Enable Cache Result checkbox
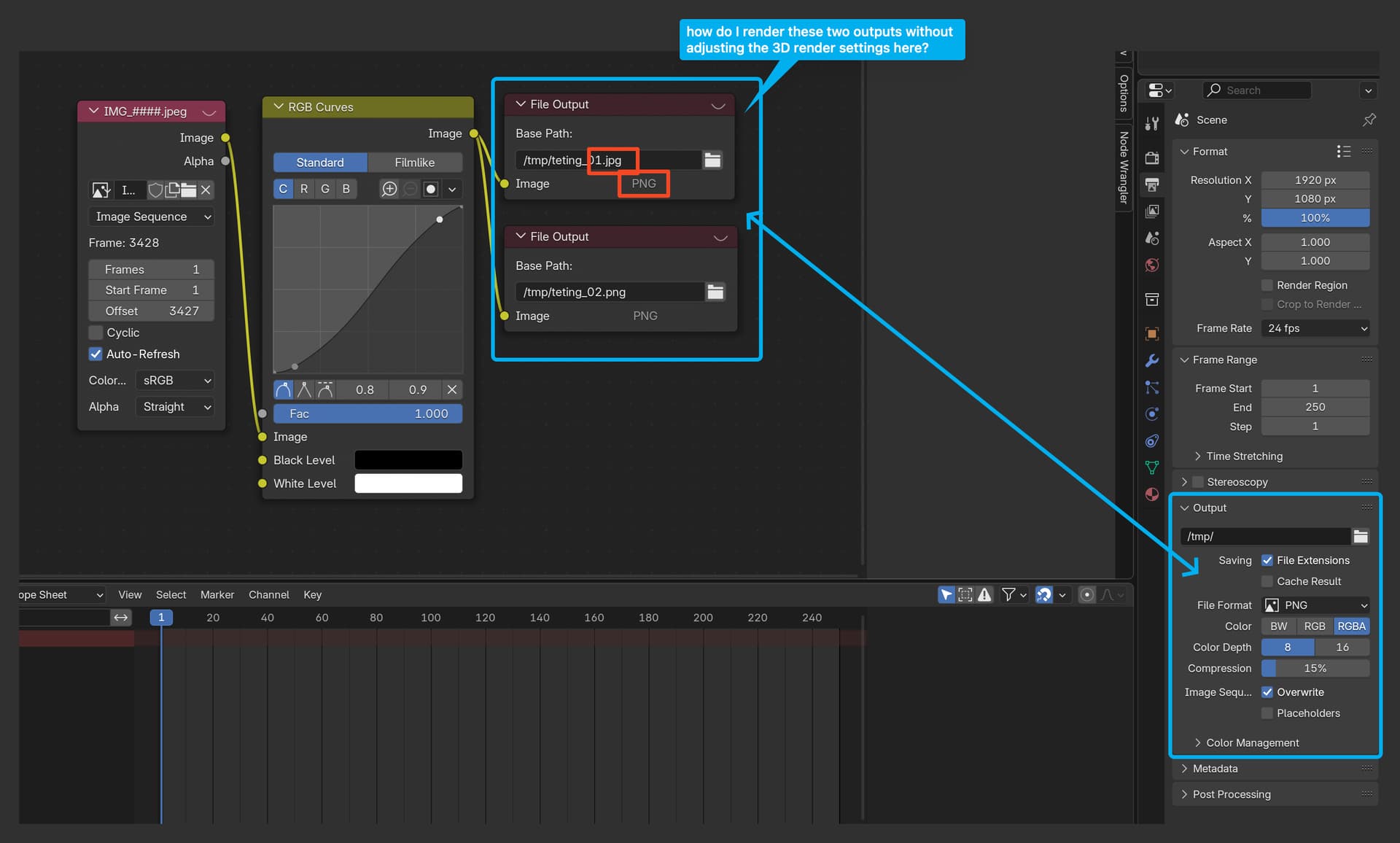1400x843 pixels. [x=1267, y=582]
